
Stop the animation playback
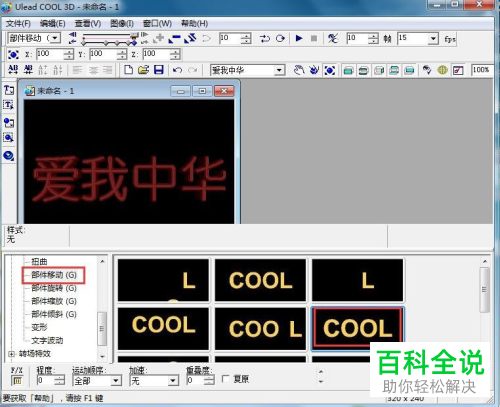314,38
